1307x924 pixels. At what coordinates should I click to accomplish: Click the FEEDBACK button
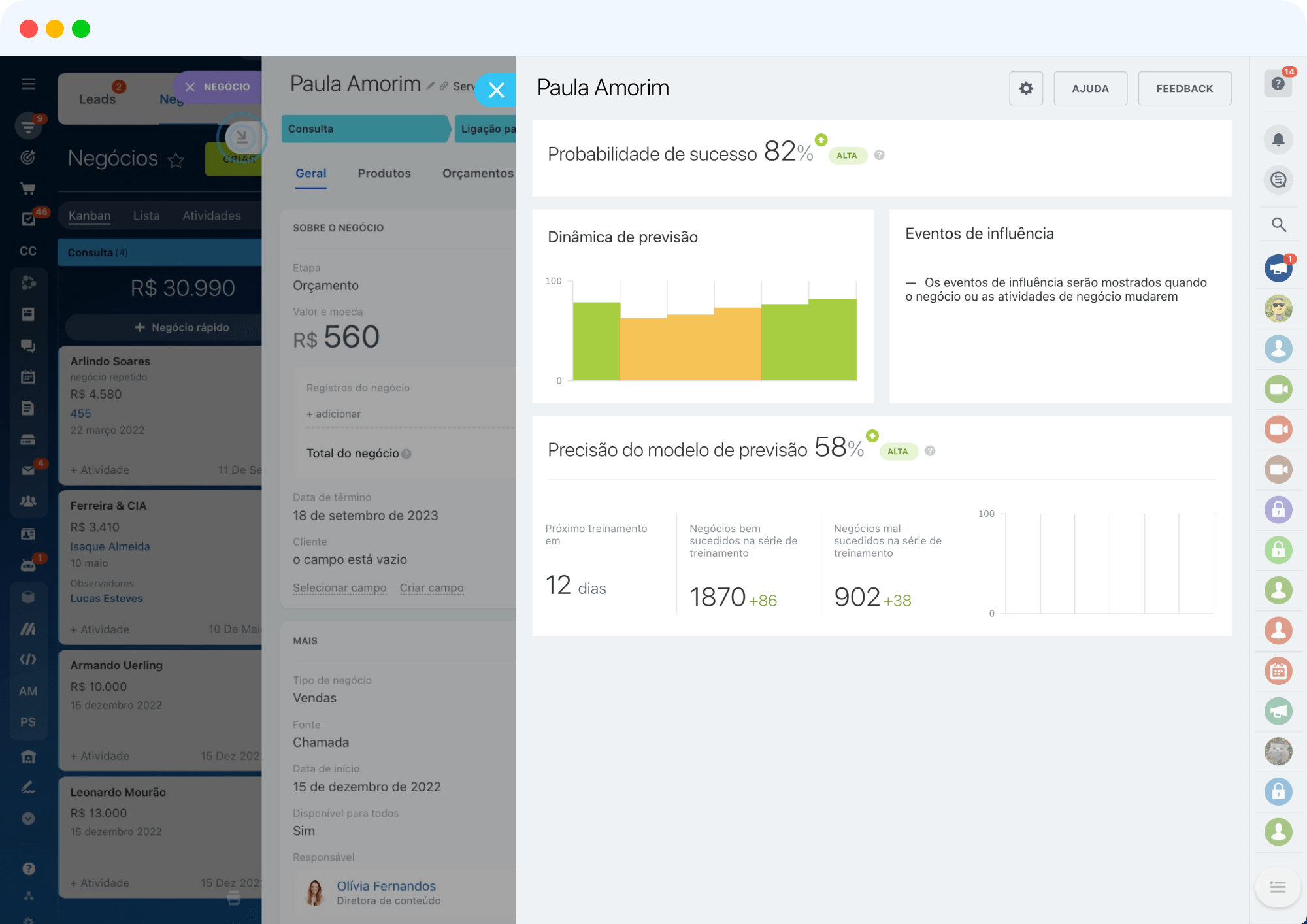click(x=1184, y=88)
